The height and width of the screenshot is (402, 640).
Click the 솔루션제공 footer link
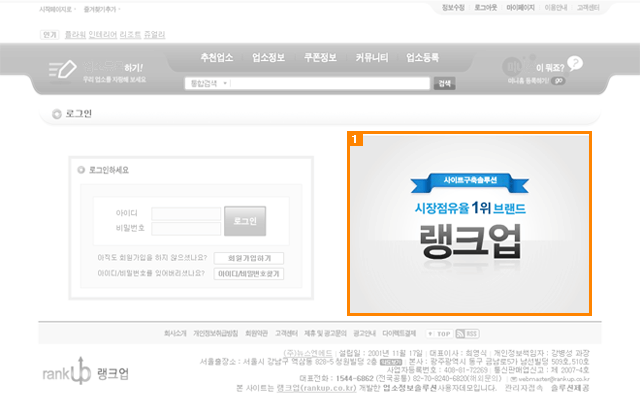tap(570, 388)
